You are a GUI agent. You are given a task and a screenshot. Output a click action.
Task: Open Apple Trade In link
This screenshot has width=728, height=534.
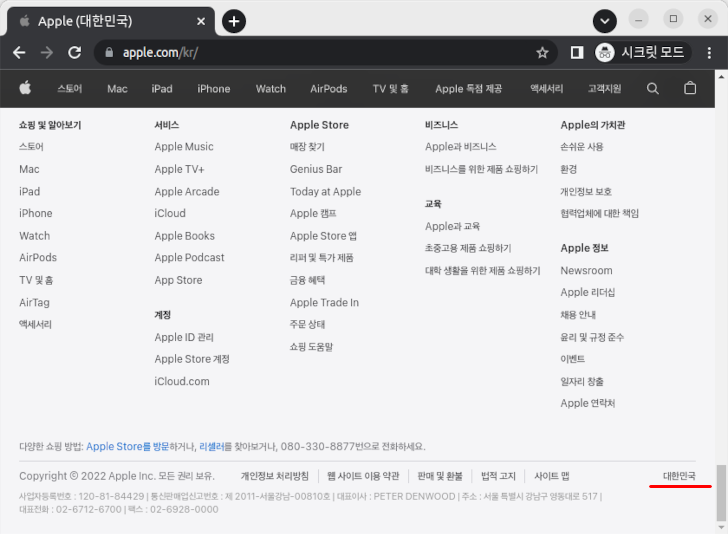(x=324, y=302)
